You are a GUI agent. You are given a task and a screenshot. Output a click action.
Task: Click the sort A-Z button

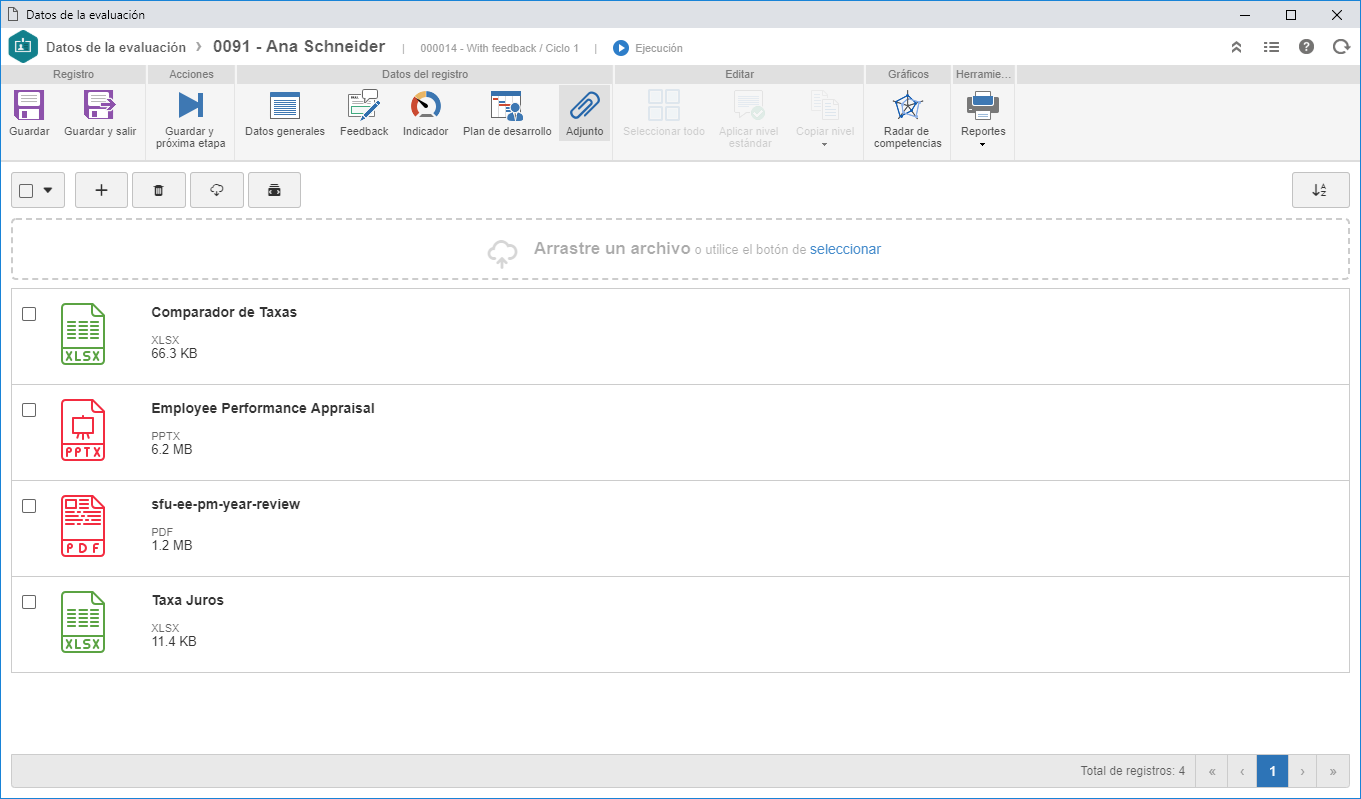[x=1320, y=190]
